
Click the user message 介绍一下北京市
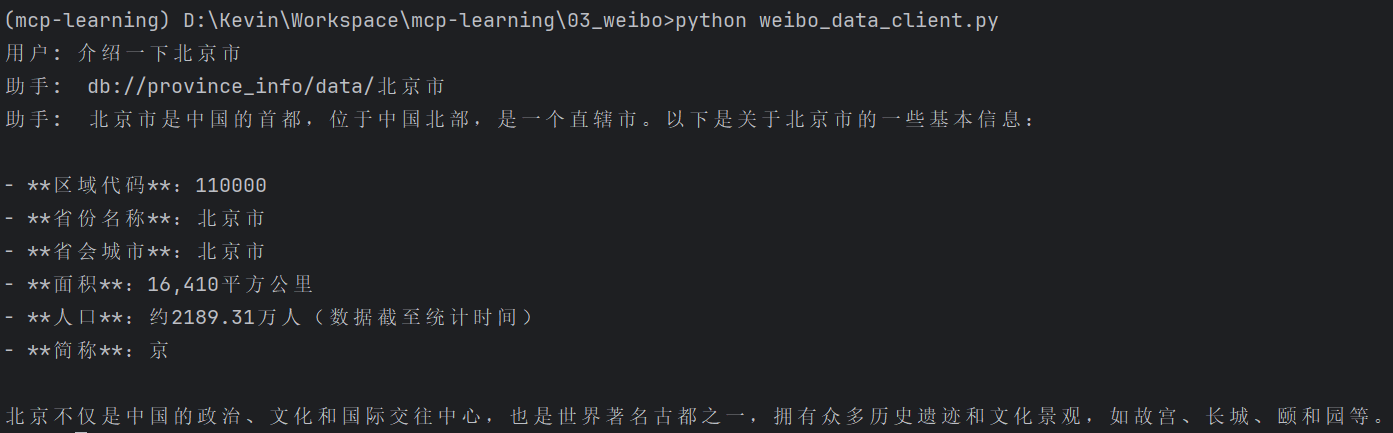coord(159,54)
